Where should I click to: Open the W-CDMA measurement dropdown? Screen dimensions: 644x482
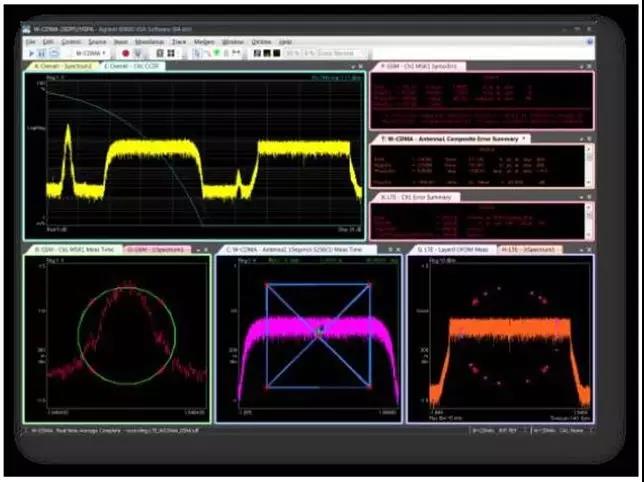94,53
